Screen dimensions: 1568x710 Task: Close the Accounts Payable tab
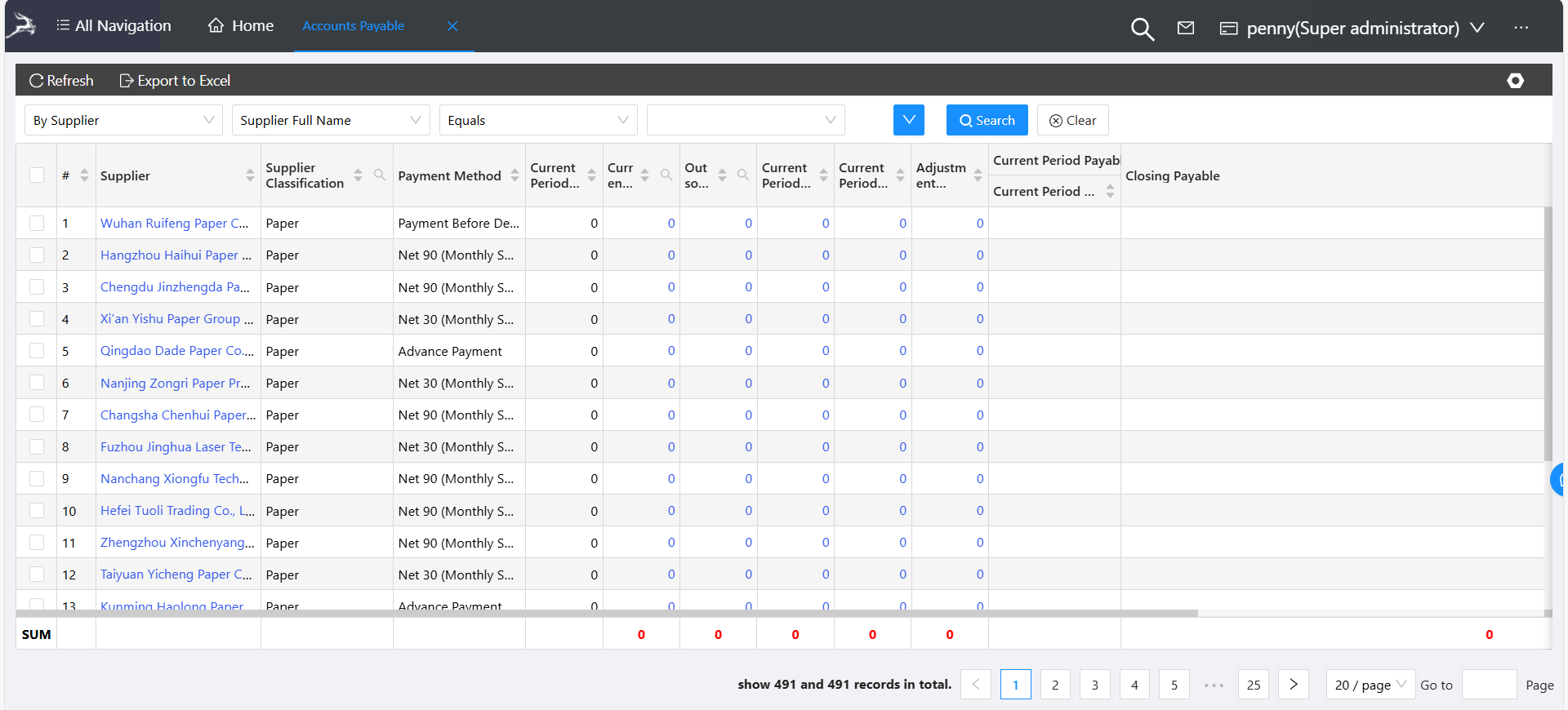point(452,26)
